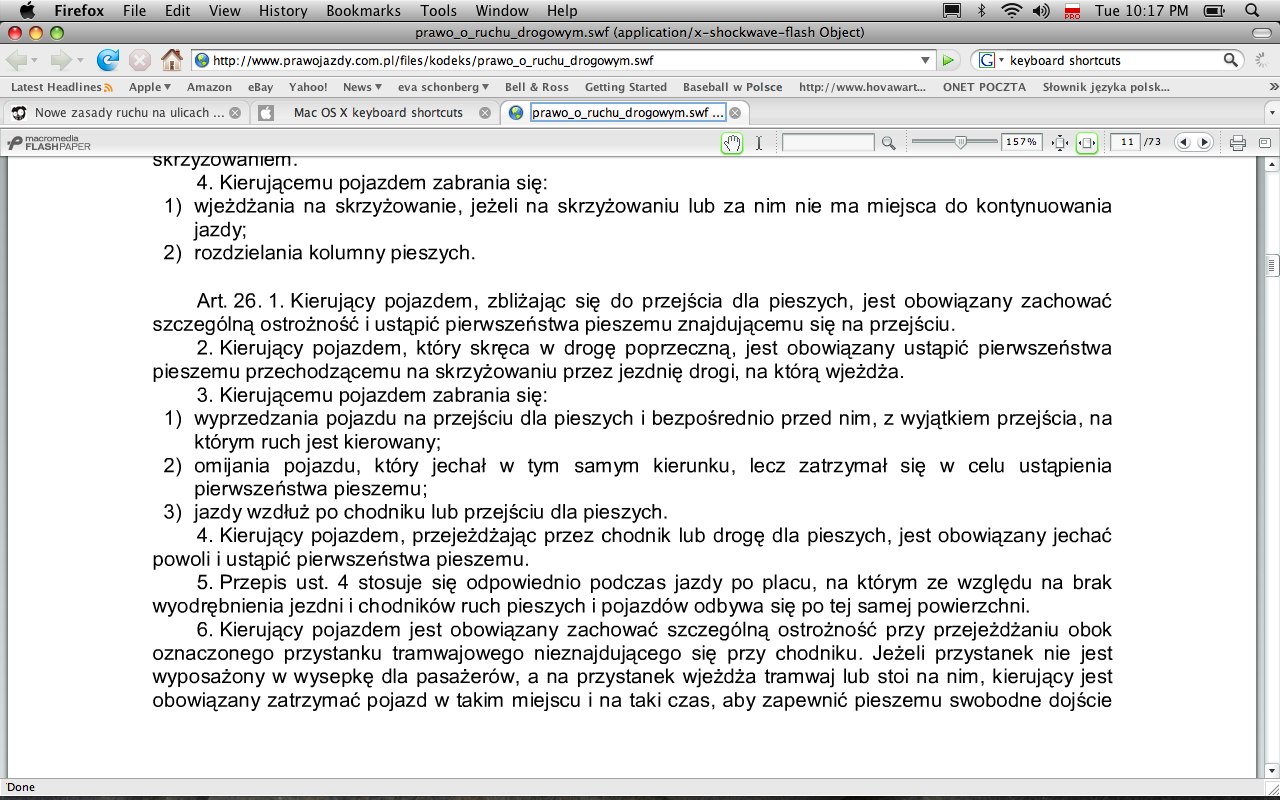
Task: Click the FlashPaper find magnifier icon
Action: (x=888, y=143)
